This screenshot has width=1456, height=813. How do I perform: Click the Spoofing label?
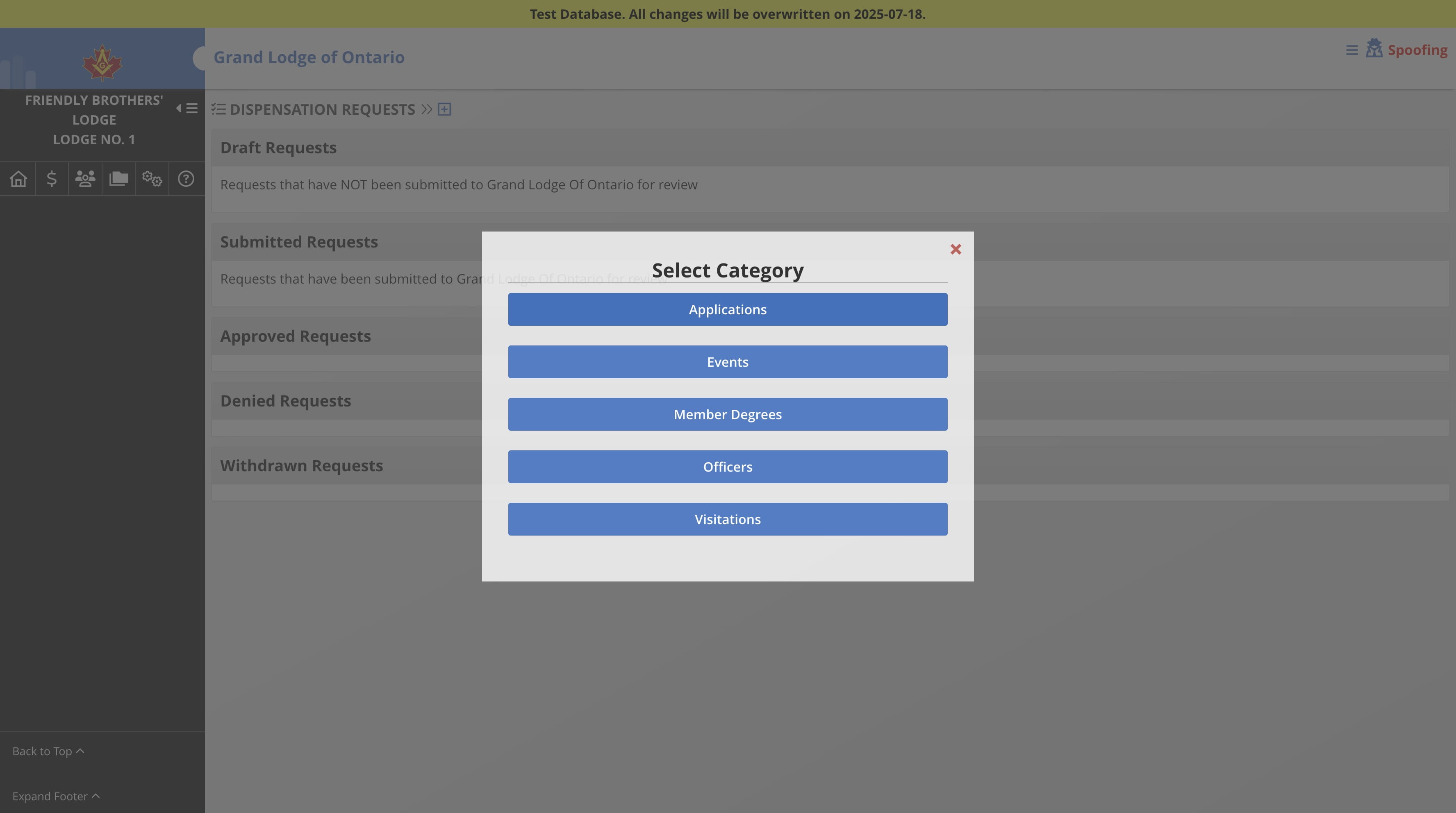(x=1417, y=50)
